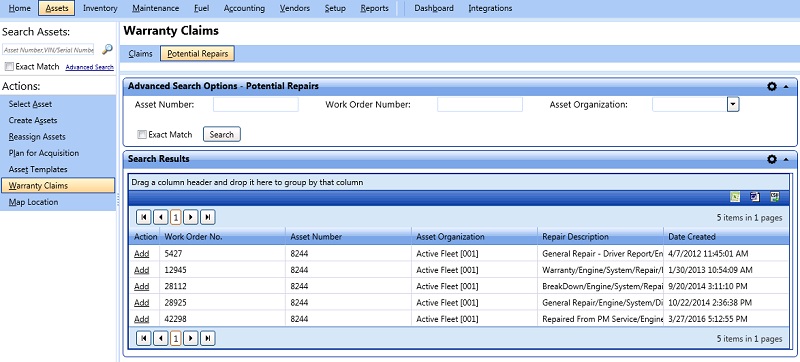800x362 pixels.
Task: Click the Search button
Action: click(221, 135)
